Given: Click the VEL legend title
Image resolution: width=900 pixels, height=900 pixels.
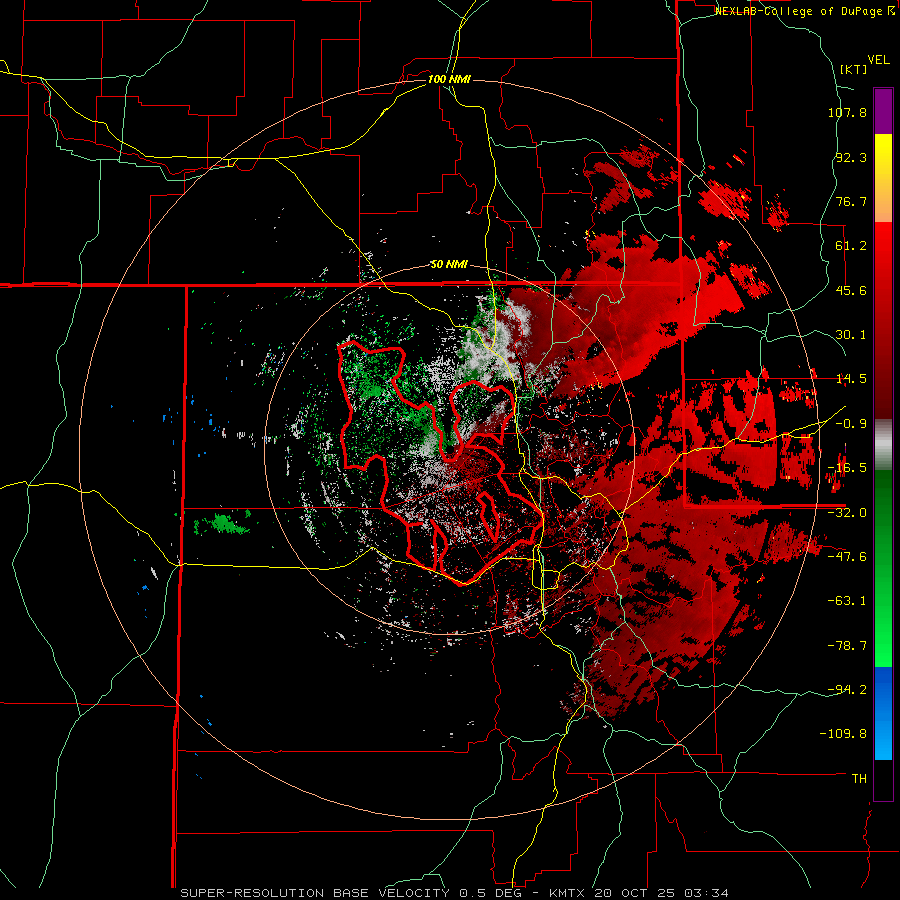Looking at the screenshot, I should click(878, 59).
